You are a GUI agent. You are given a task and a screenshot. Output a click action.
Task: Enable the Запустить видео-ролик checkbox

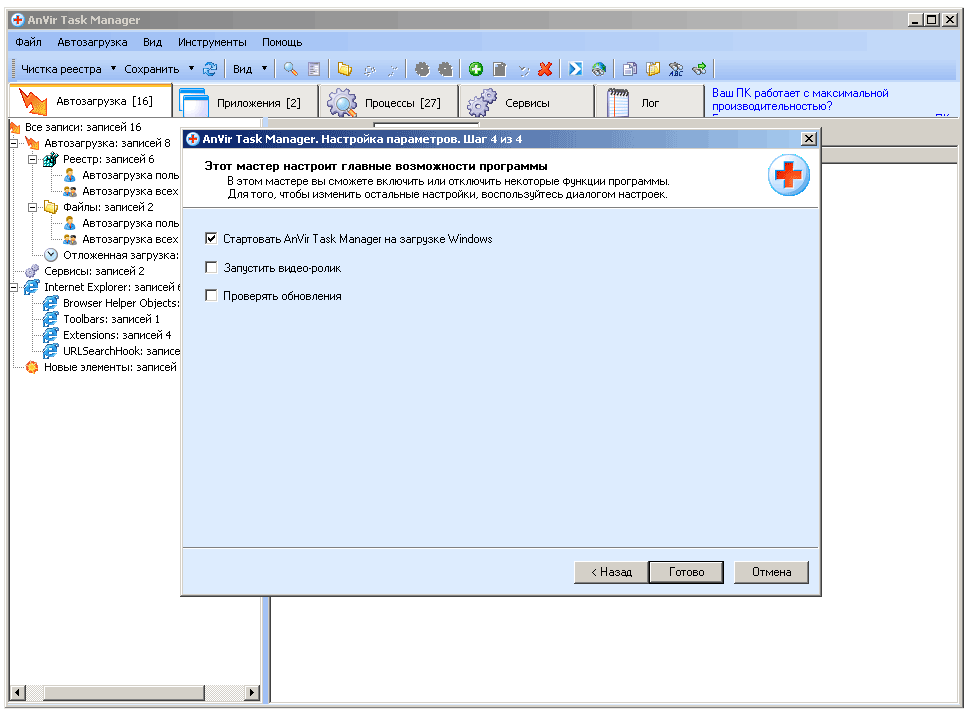(x=211, y=267)
